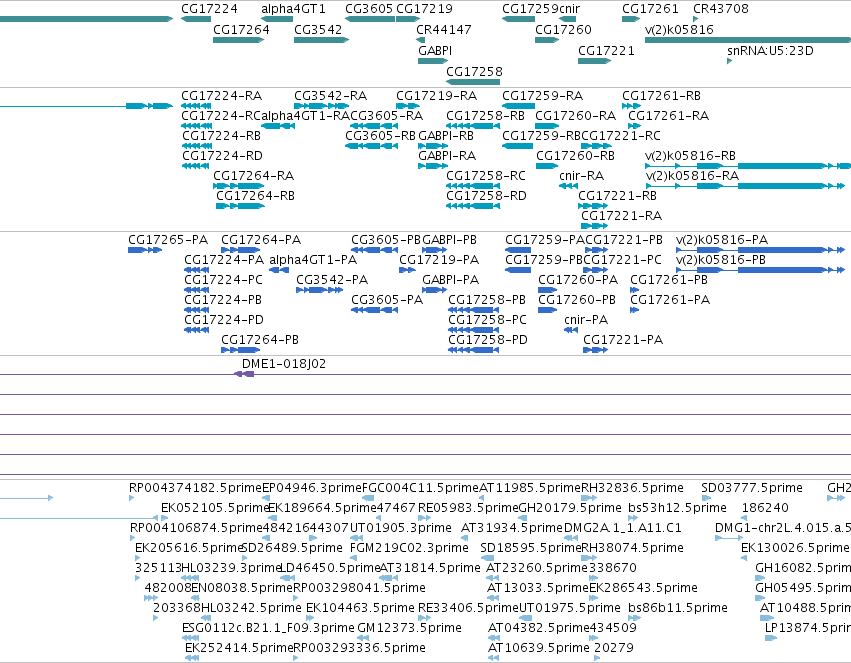851x663 pixels.
Task: Click the GABPI-PA protein label
Action: (x=450, y=280)
